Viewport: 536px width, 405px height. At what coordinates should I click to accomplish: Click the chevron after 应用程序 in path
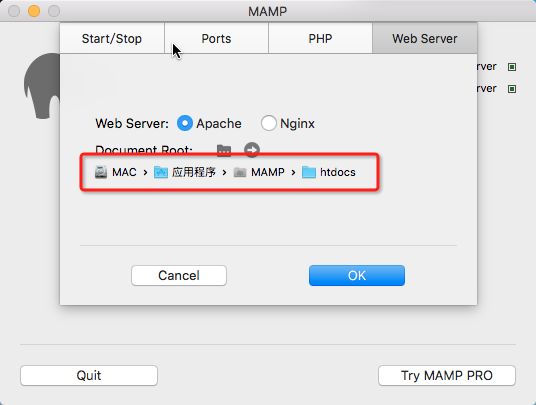click(x=224, y=172)
